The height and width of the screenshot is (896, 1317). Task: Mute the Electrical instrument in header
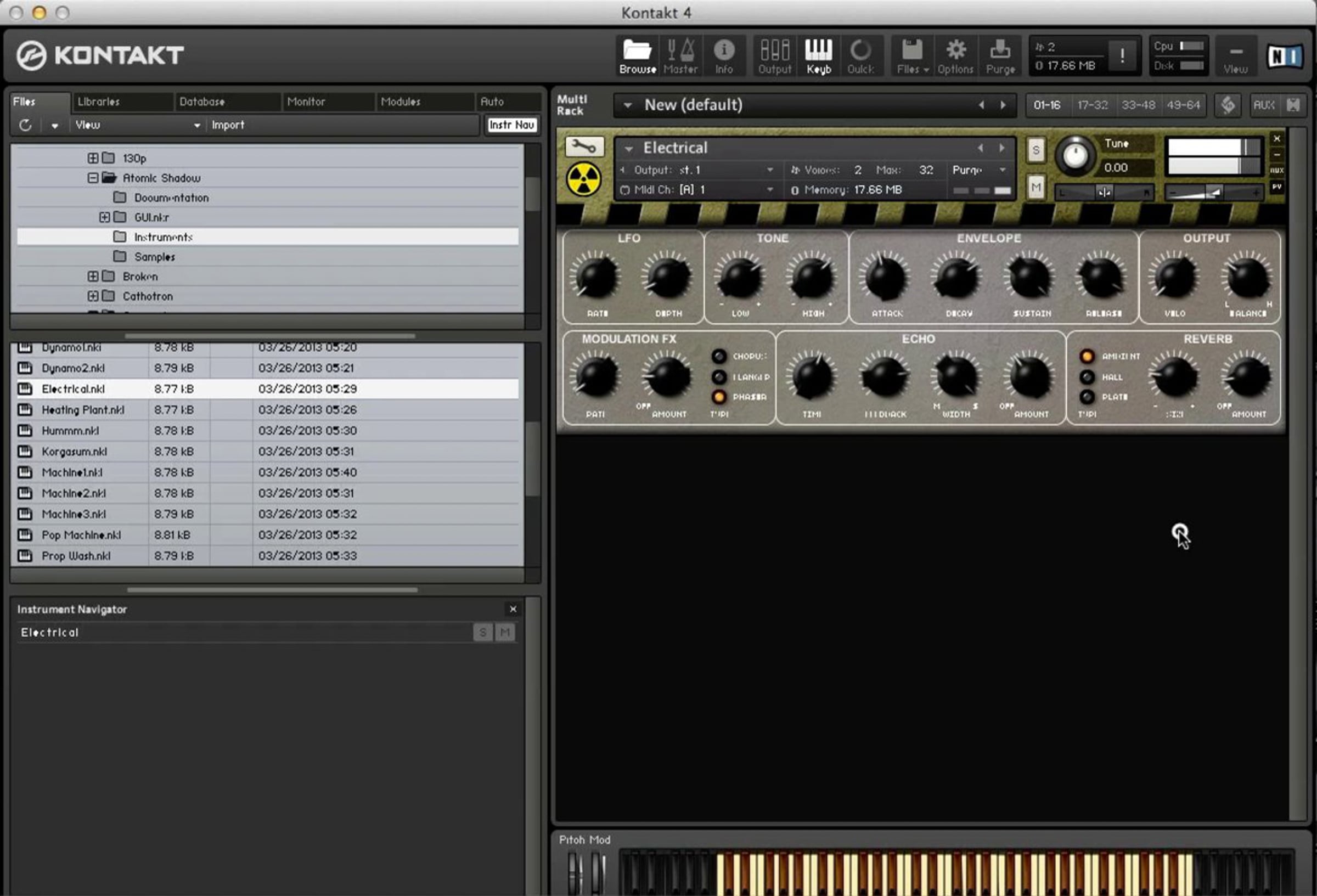click(x=1036, y=187)
